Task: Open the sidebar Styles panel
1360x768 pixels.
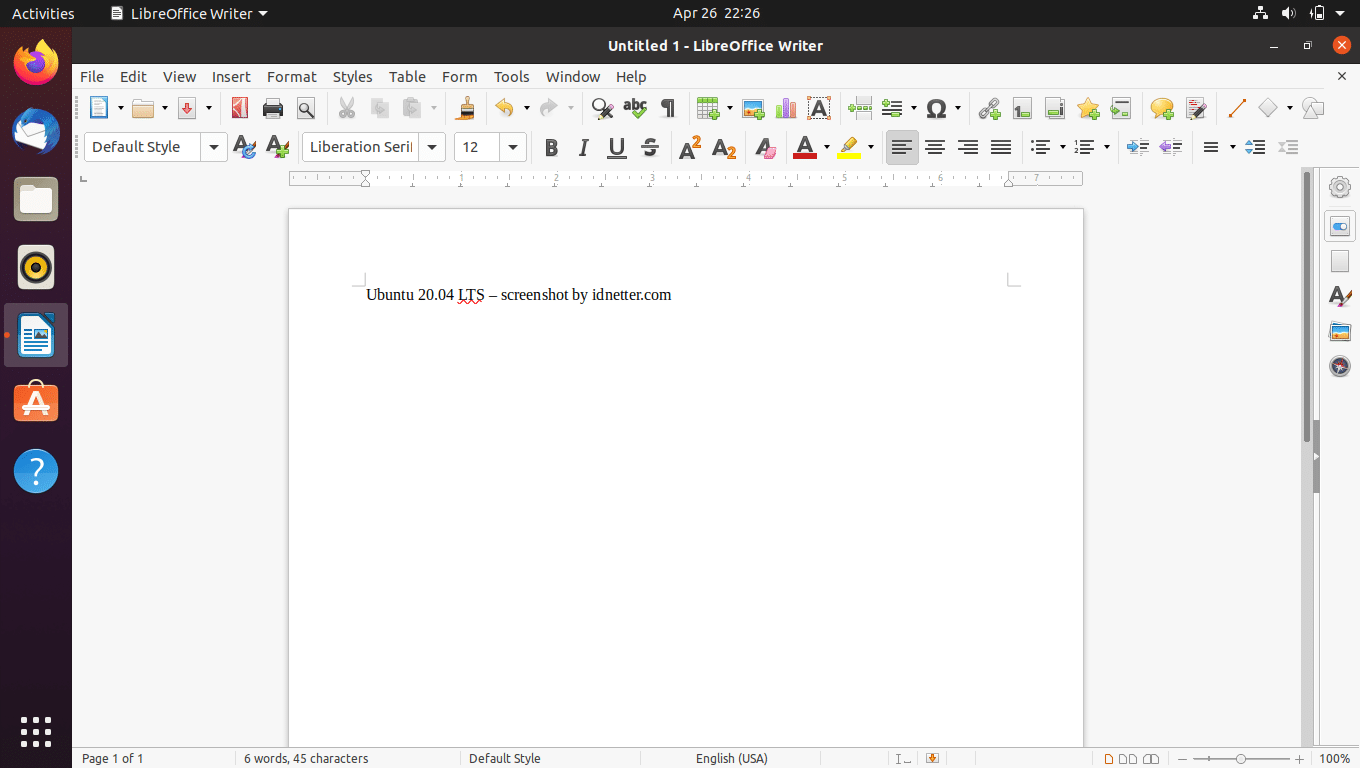Action: tap(1340, 296)
